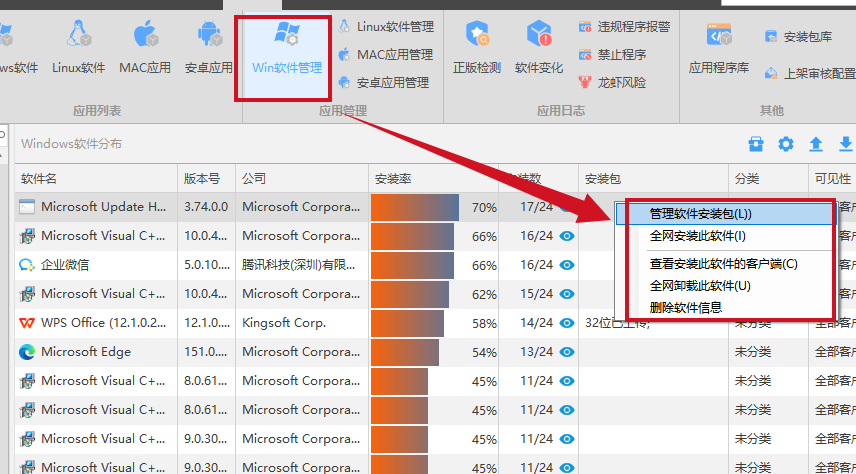Viewport: 856px width, 474px height.
Task: Click the eye icon in the 15/24 row
Action: 567,294
